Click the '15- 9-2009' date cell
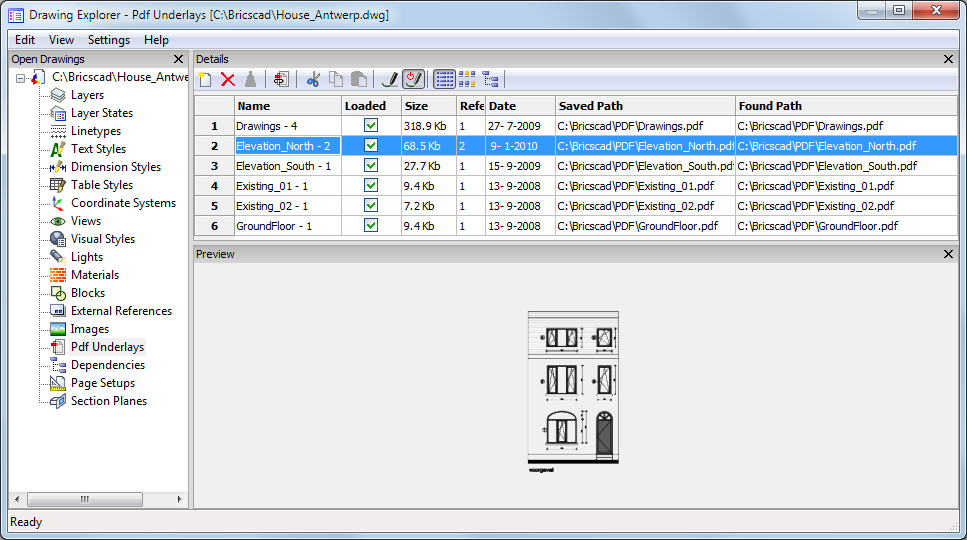This screenshot has width=967, height=540. point(520,166)
